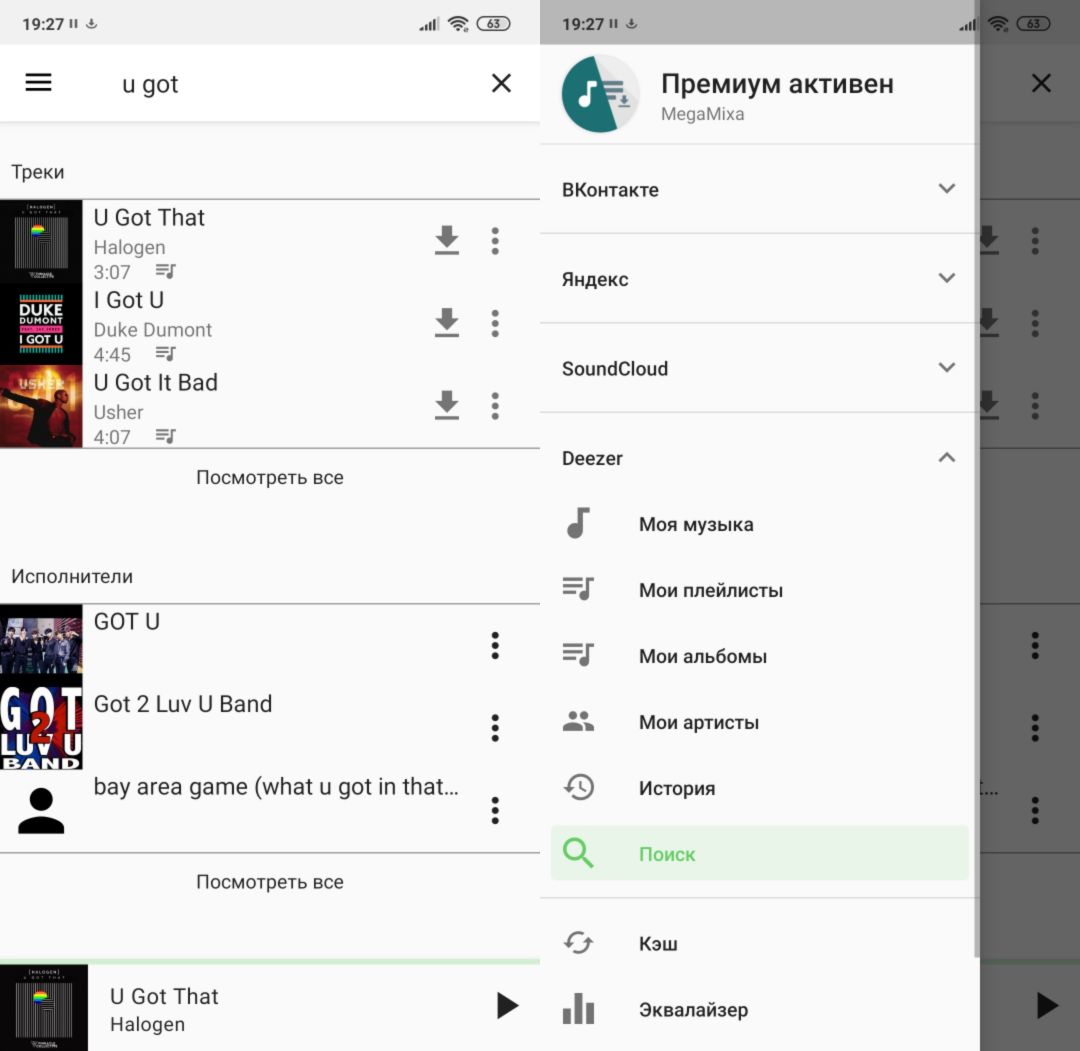The image size is (1080, 1051).
Task: Open more options for U Got That
Action: 495,241
